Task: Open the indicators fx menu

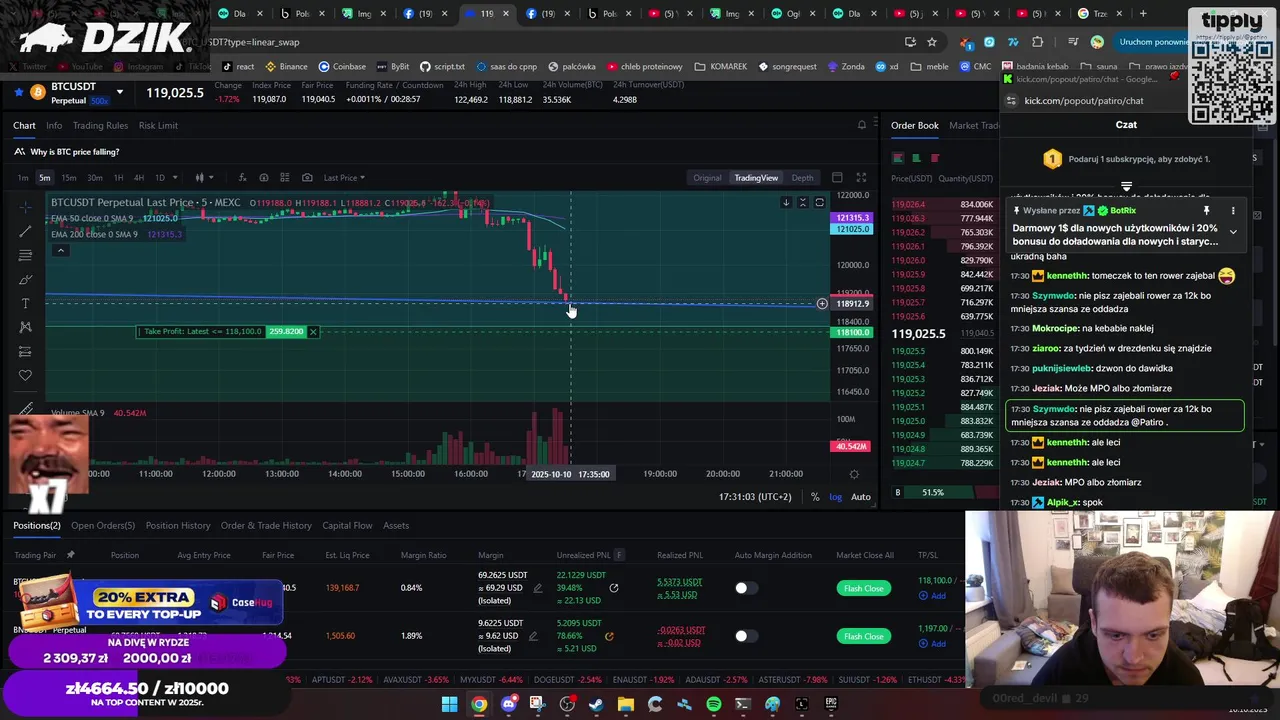Action: [240, 178]
